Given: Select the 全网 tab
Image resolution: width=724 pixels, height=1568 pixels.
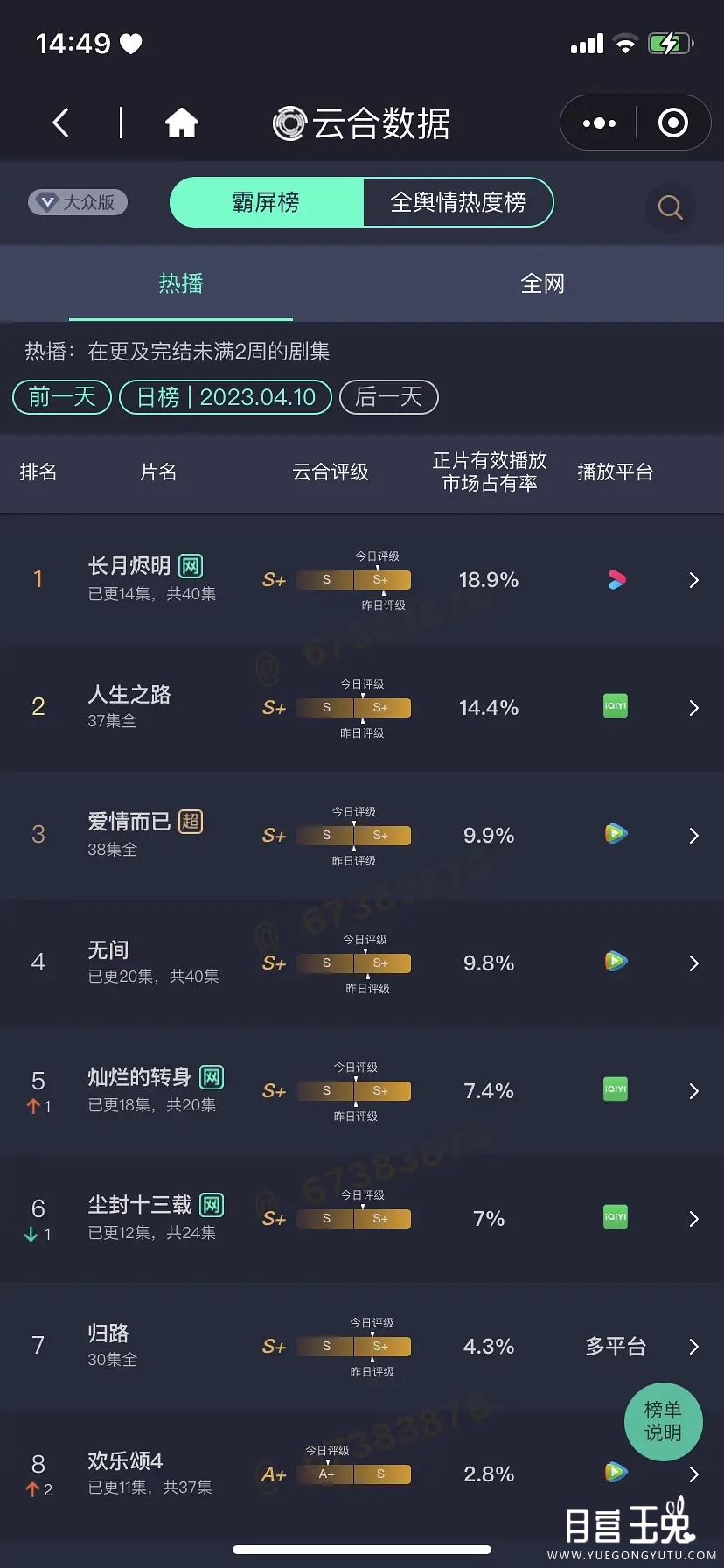Looking at the screenshot, I should (x=542, y=283).
